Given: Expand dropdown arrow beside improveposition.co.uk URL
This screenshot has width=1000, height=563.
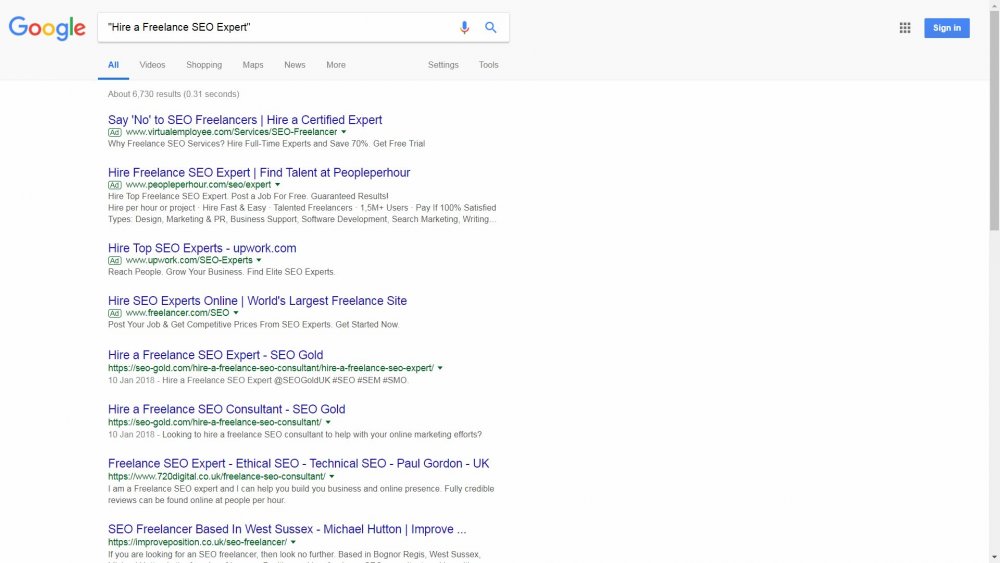Looking at the screenshot, I should pyautogui.click(x=293, y=542).
